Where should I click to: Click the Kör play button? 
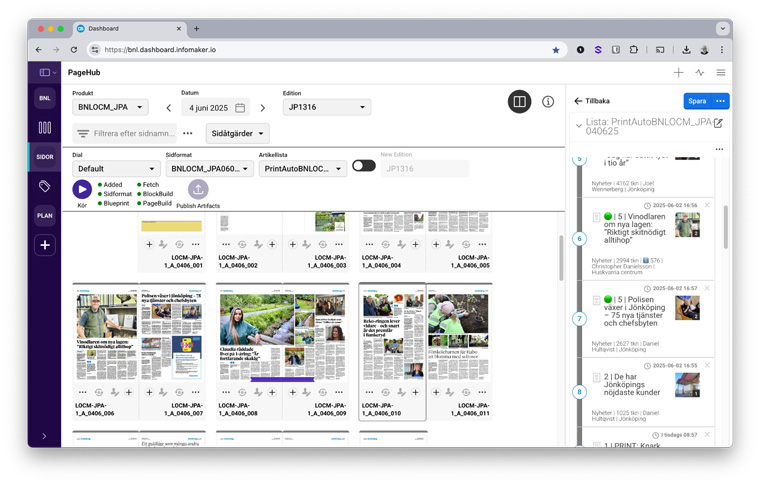(x=82, y=189)
